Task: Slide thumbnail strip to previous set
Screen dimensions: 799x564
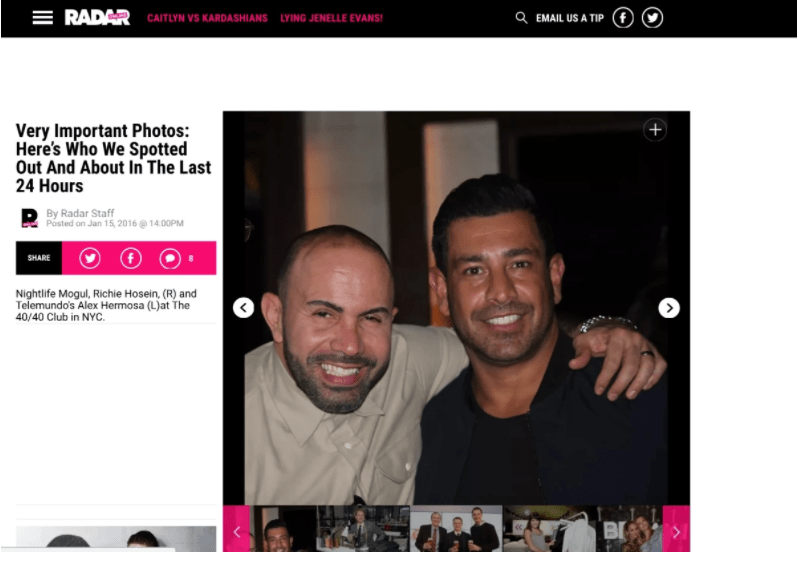Action: tap(236, 529)
